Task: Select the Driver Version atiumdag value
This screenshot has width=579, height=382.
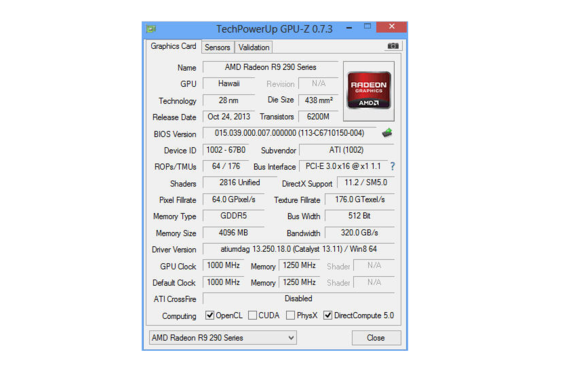Action: pyautogui.click(x=298, y=249)
